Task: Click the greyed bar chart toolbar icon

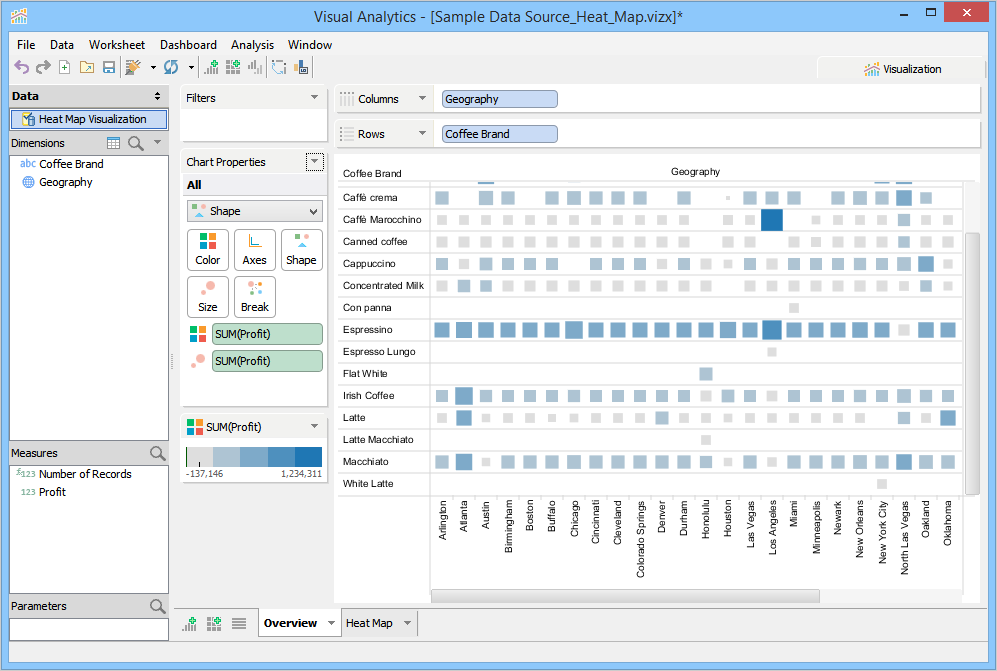Action: 255,67
